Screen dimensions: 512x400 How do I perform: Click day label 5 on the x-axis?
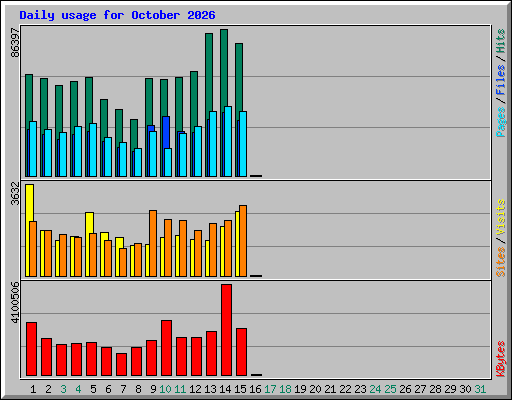(93, 389)
